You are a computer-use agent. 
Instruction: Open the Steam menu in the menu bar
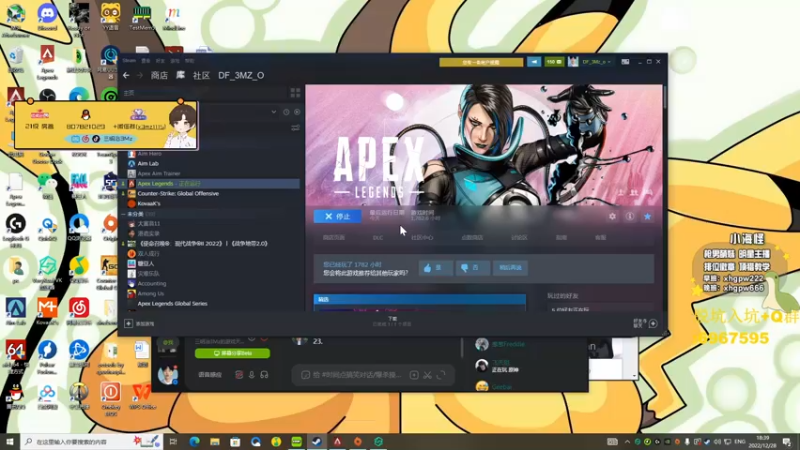pos(129,61)
